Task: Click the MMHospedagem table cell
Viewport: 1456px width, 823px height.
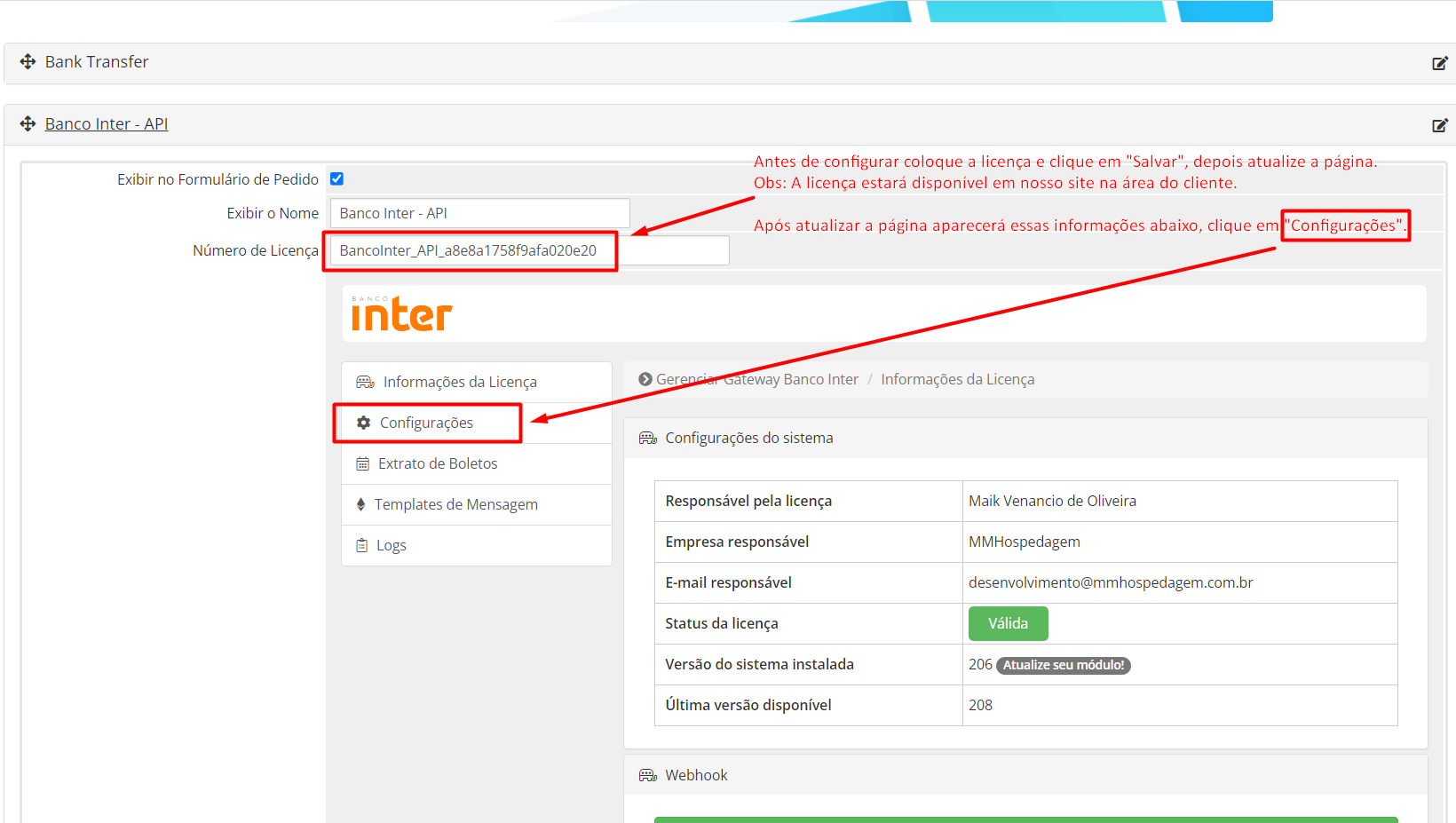Action: tap(1180, 542)
